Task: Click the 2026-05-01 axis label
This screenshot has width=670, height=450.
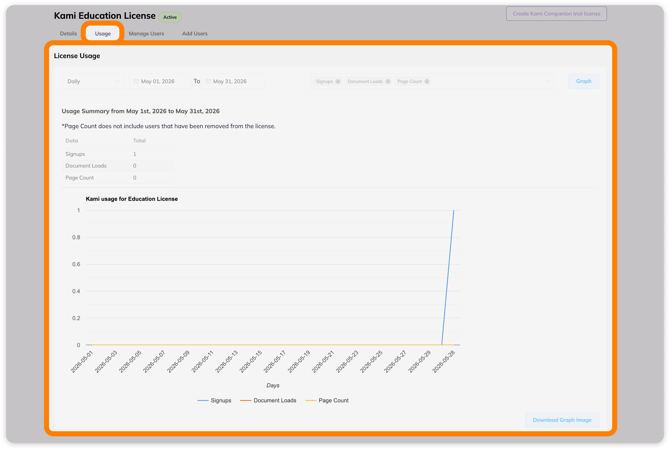Action: [x=82, y=362]
